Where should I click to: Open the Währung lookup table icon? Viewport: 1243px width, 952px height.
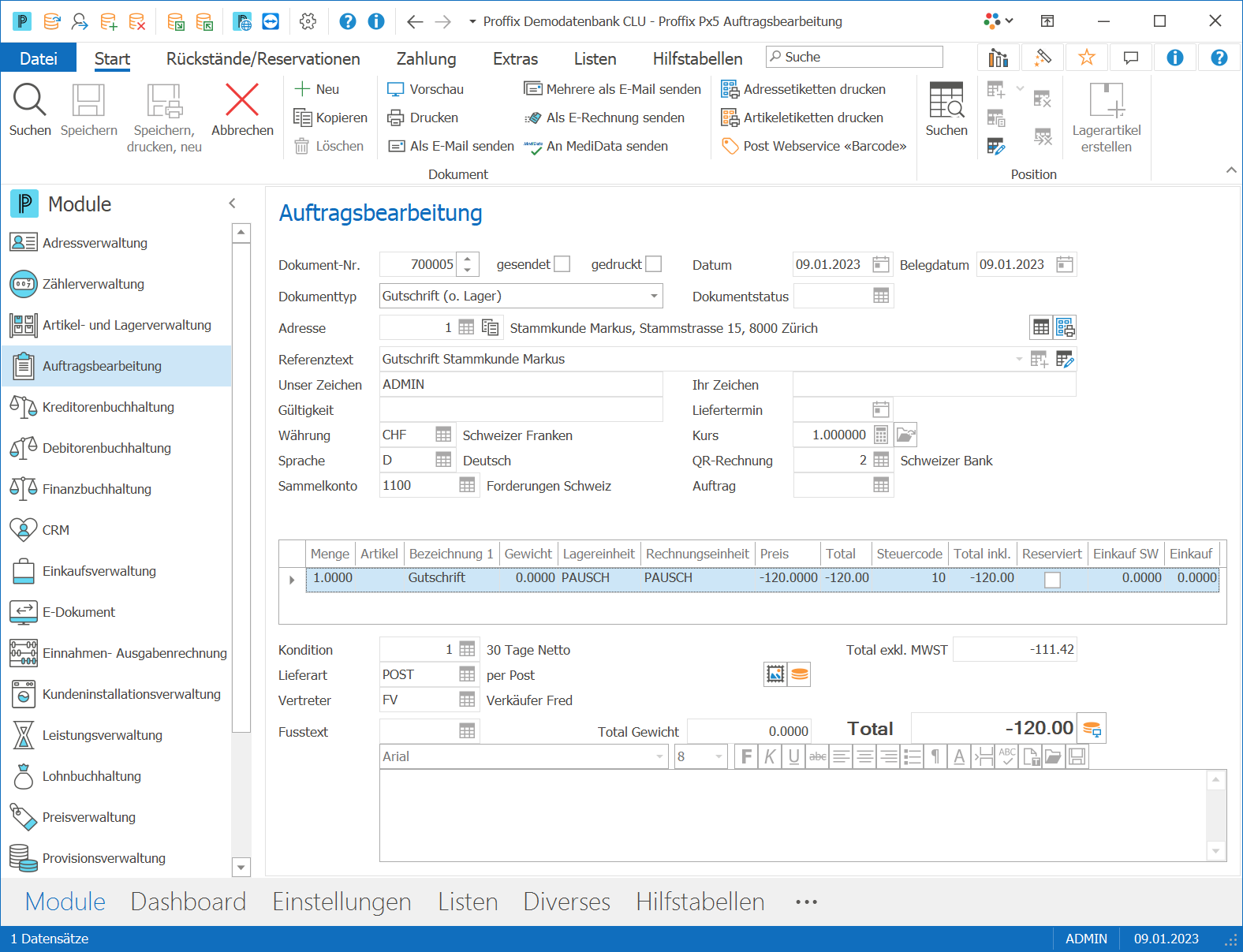click(x=443, y=435)
